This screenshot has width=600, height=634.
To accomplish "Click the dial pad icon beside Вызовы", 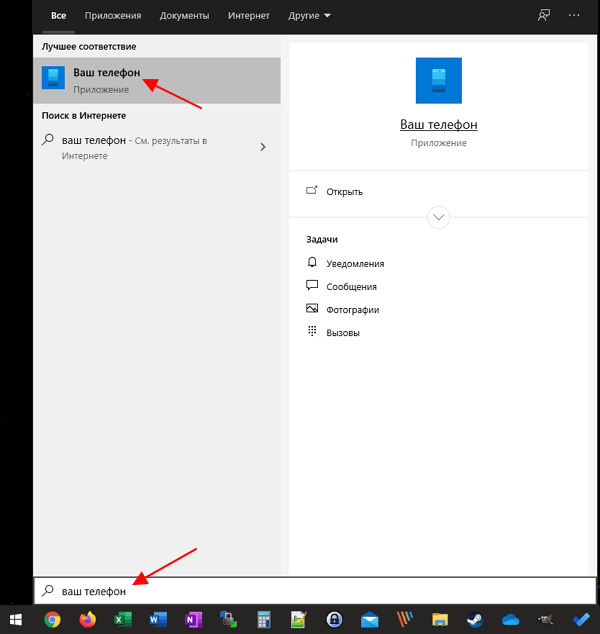I will 312,331.
